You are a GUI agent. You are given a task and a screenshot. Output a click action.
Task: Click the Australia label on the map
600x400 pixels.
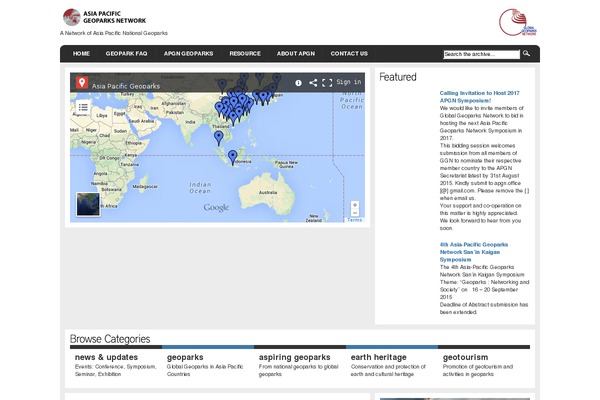click(268, 193)
